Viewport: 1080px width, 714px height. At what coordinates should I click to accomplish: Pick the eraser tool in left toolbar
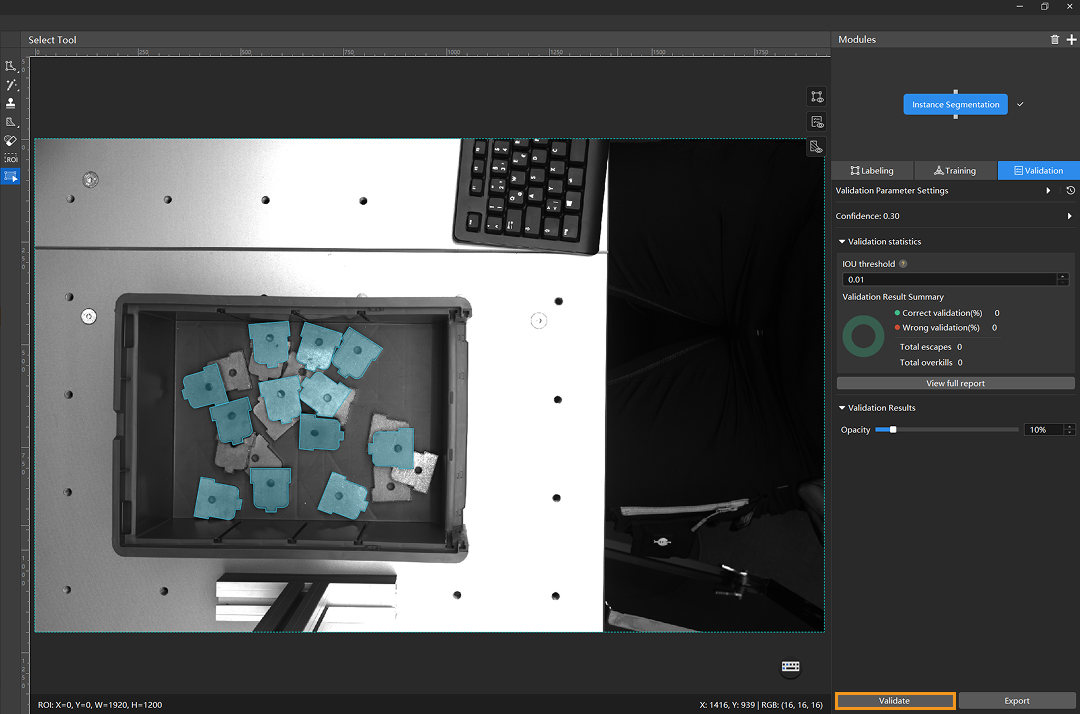pos(11,140)
